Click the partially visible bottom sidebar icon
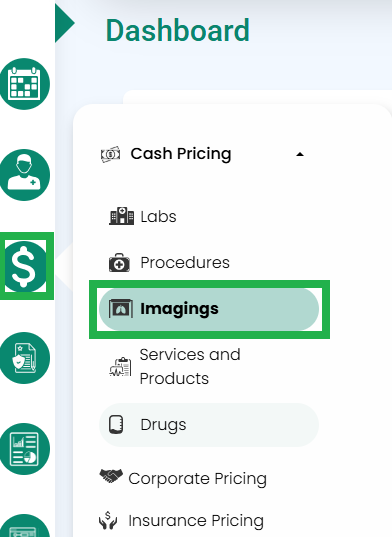 point(24,526)
